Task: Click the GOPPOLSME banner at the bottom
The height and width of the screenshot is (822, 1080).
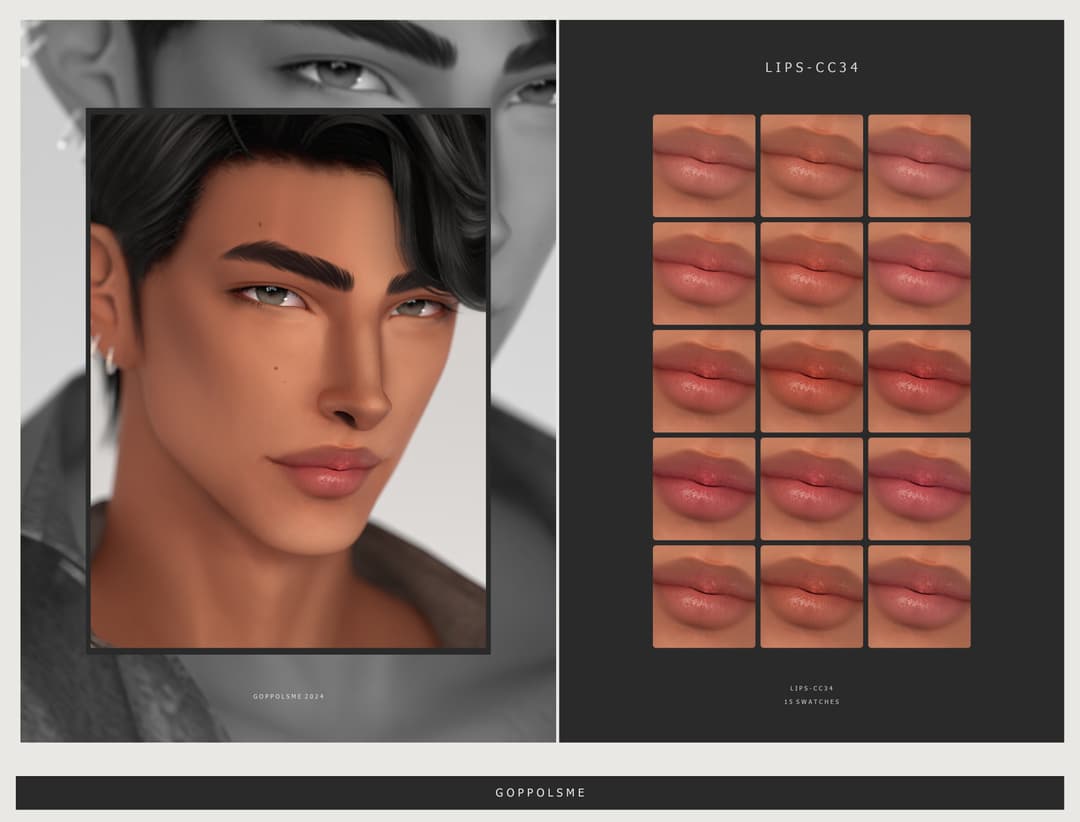Action: (540, 791)
